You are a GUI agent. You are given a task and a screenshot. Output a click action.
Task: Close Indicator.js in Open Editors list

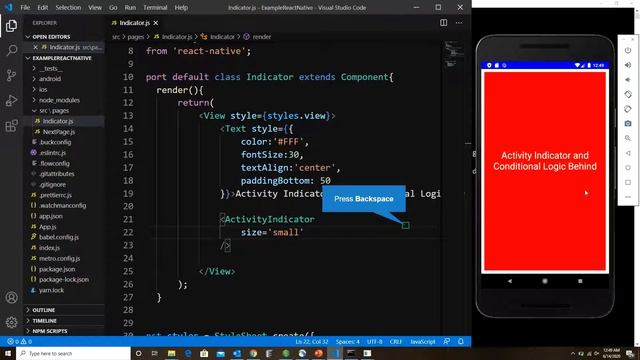tap(36, 47)
